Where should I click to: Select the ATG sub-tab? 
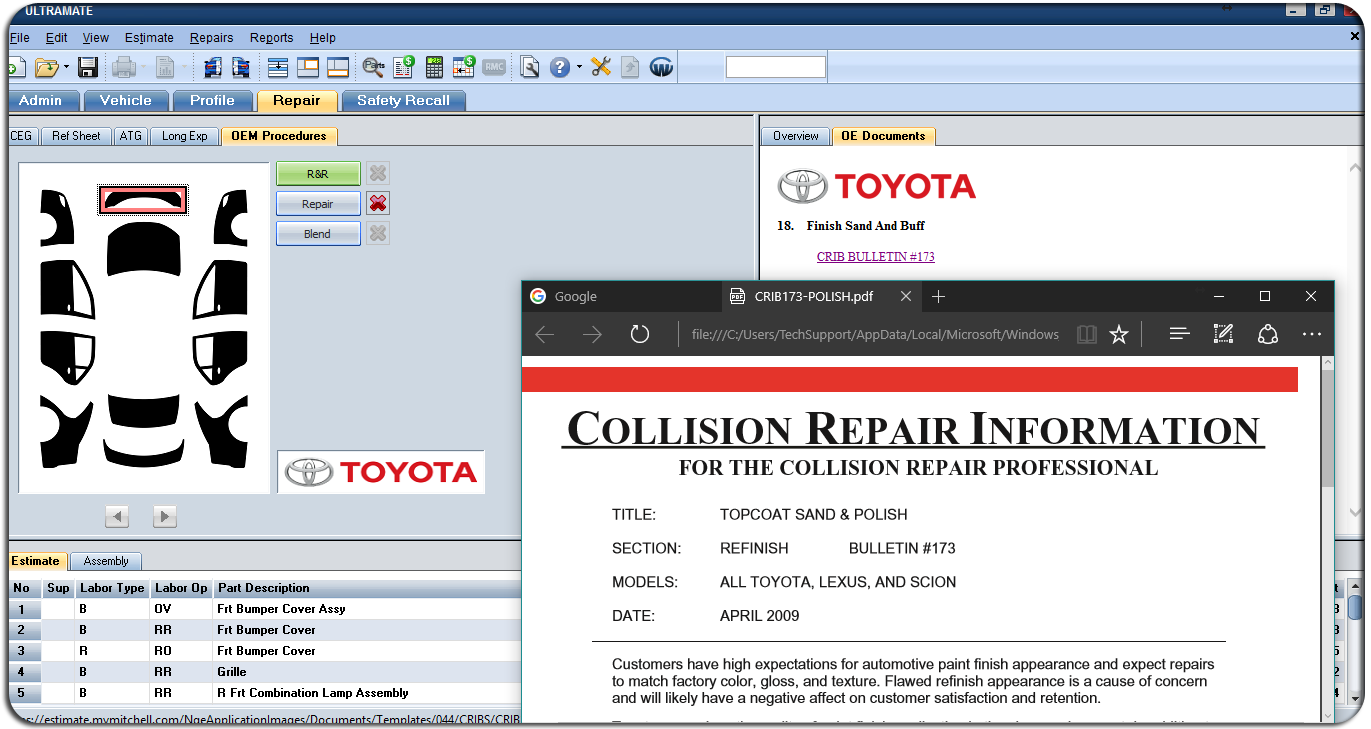(x=131, y=136)
